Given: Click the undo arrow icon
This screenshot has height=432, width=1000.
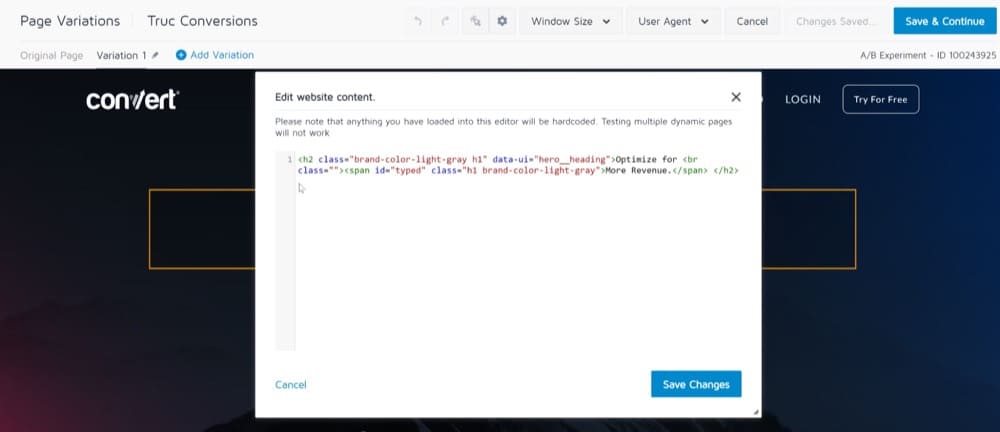Looking at the screenshot, I should point(417,21).
